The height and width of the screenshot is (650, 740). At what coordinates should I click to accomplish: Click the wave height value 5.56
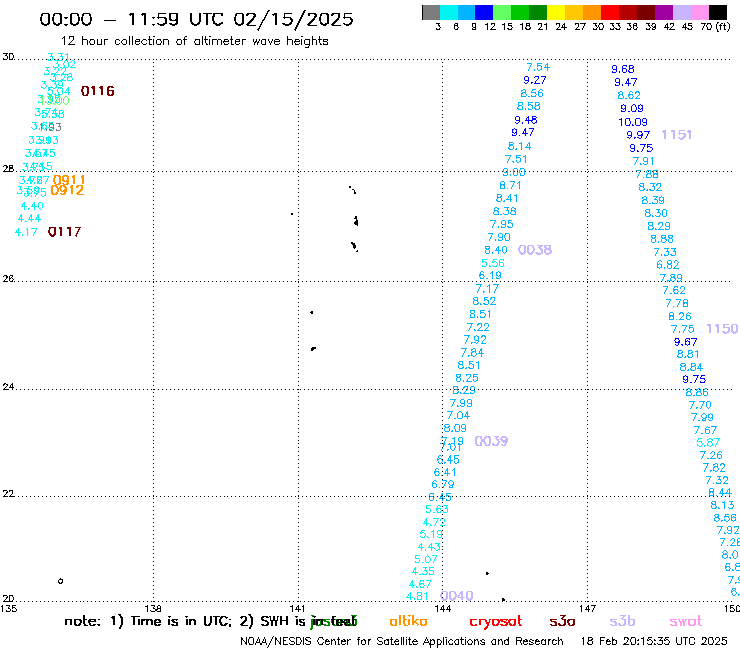(493, 263)
